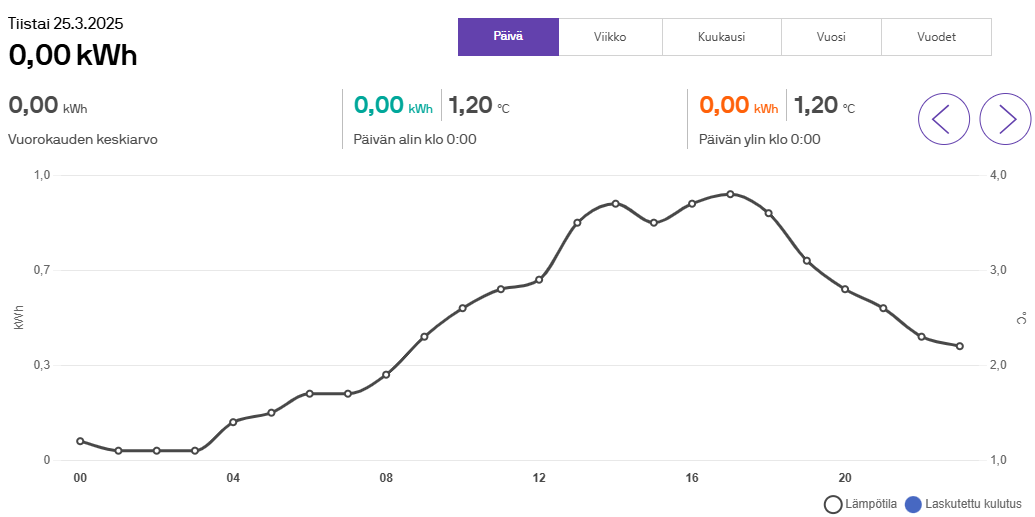
Task: Select the Päivä tab
Action: [508, 37]
